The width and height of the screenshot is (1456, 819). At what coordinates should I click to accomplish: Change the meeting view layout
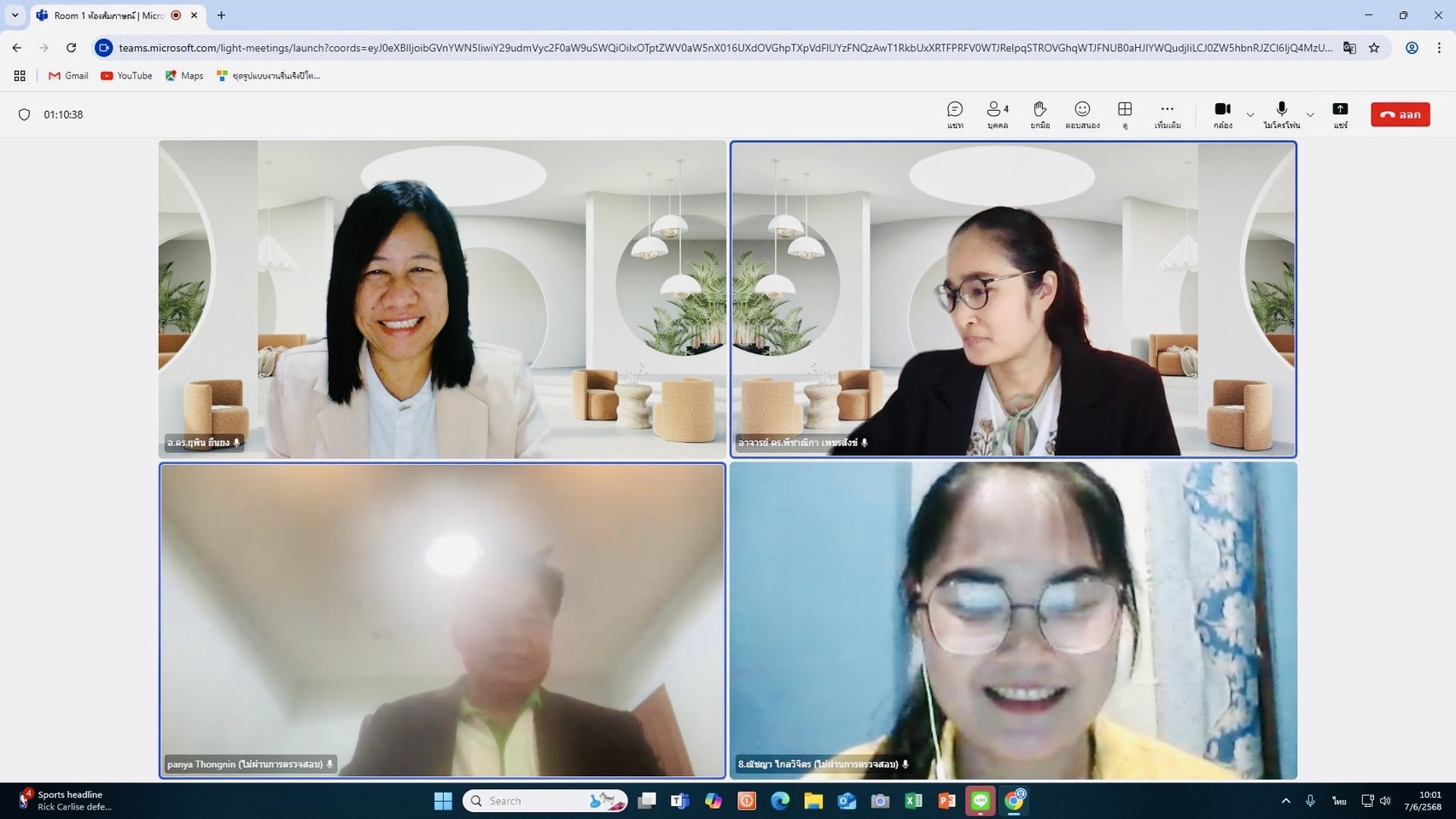point(1125,114)
